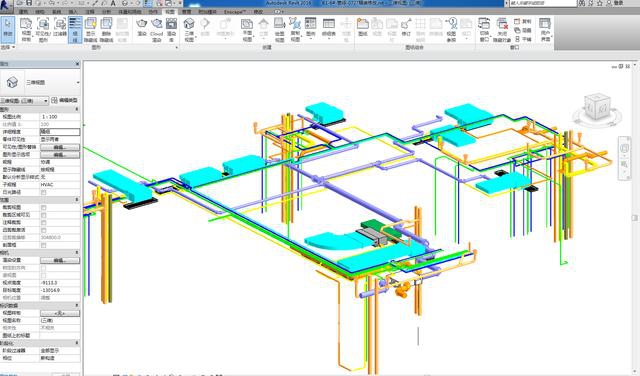The image size is (640, 376).
Task: Open the 三维视图 type selector dropdown
Action: (40, 82)
